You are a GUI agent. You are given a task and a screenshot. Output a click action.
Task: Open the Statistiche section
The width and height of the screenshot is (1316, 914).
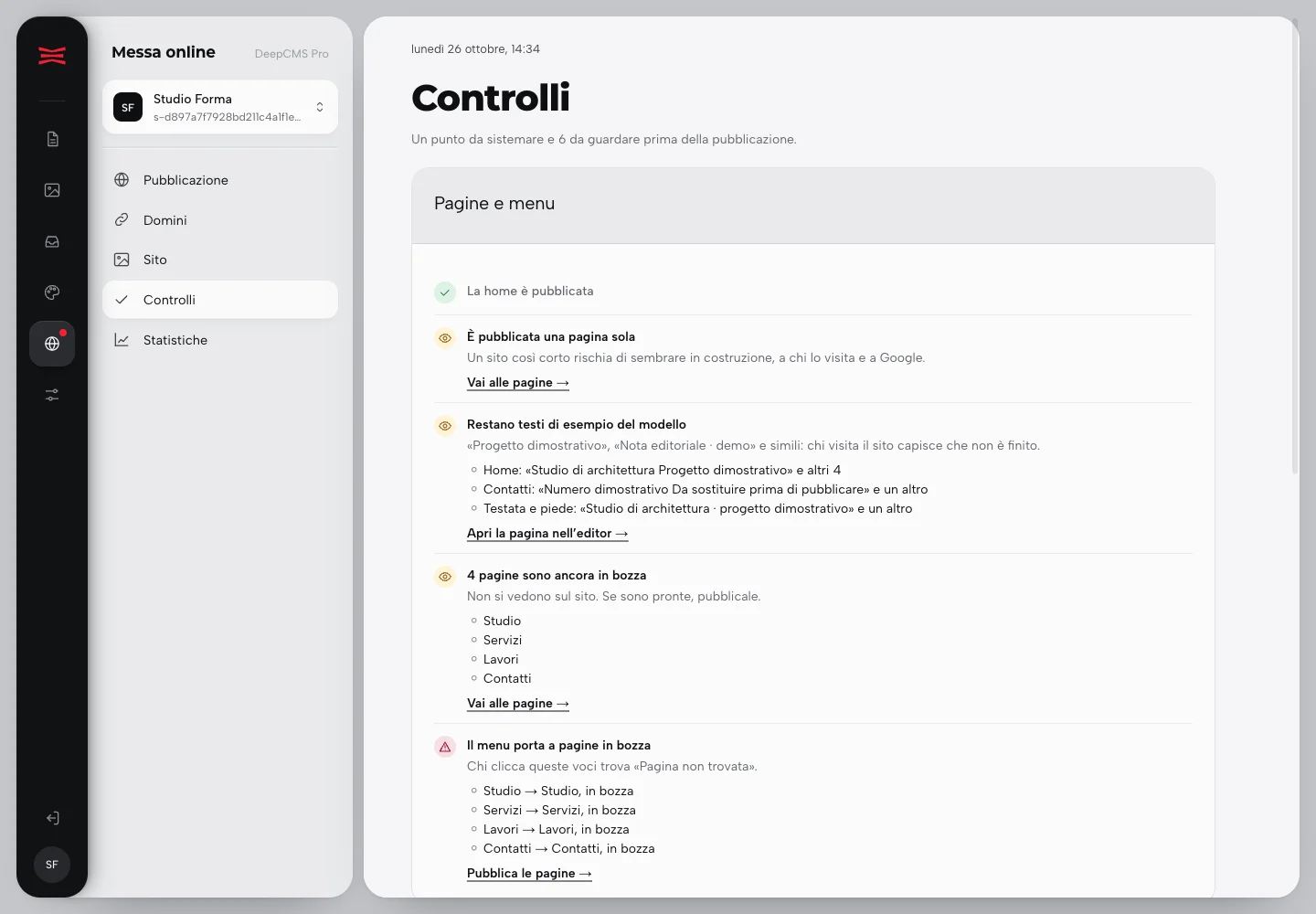coord(220,340)
